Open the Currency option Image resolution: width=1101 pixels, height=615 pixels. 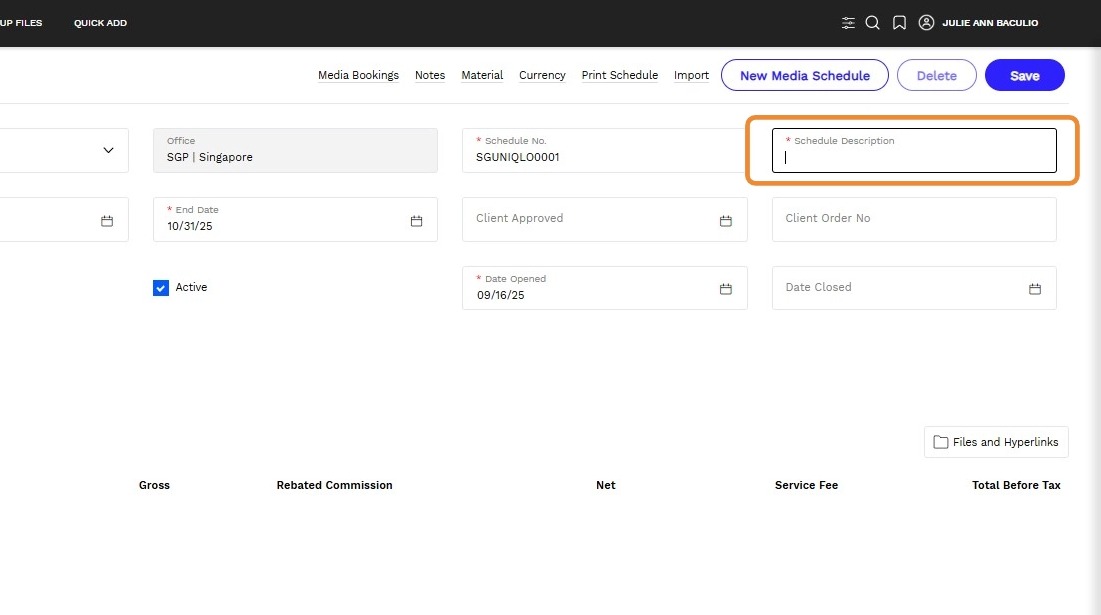pos(542,75)
